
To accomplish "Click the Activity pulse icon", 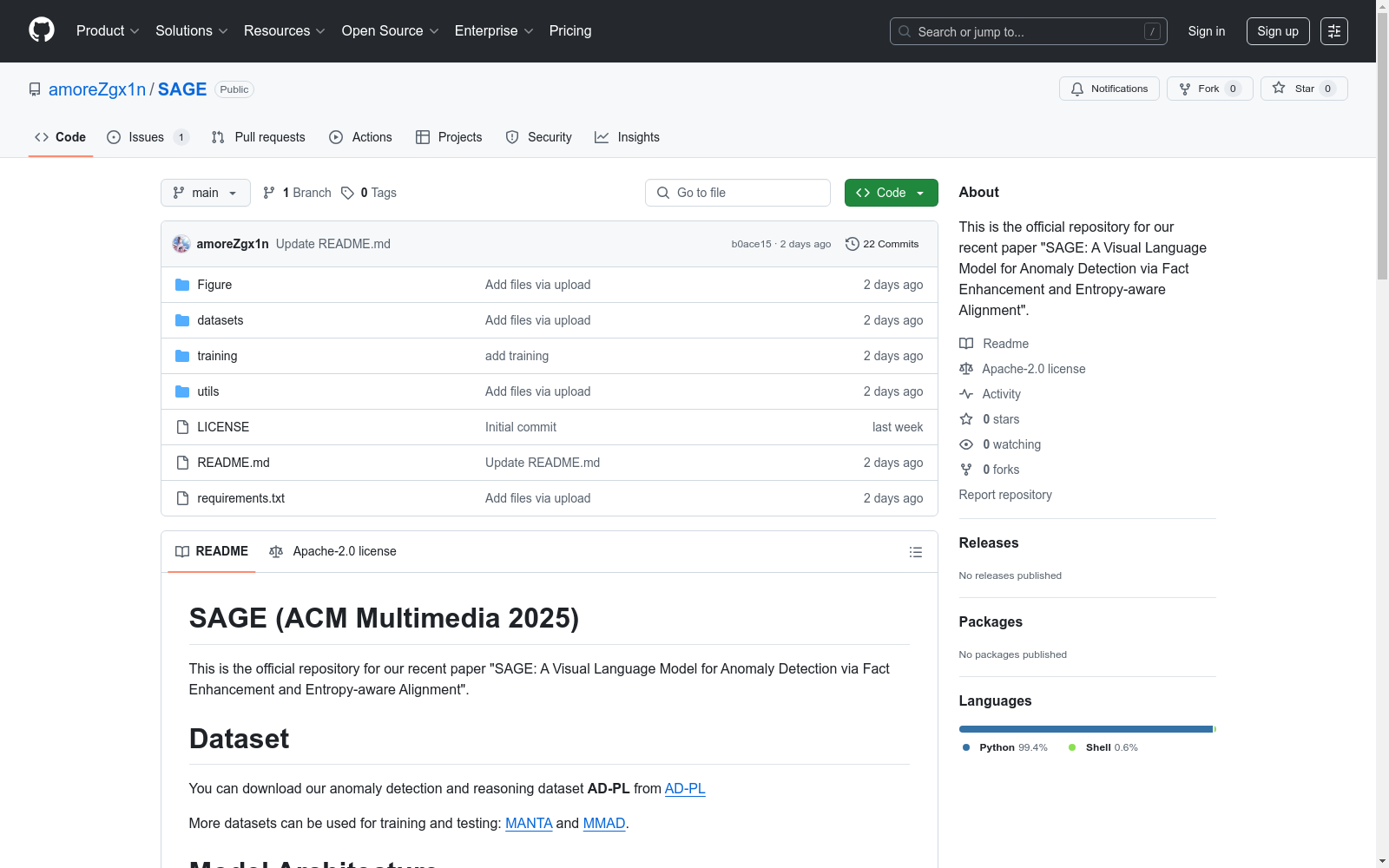I will click(x=966, y=394).
